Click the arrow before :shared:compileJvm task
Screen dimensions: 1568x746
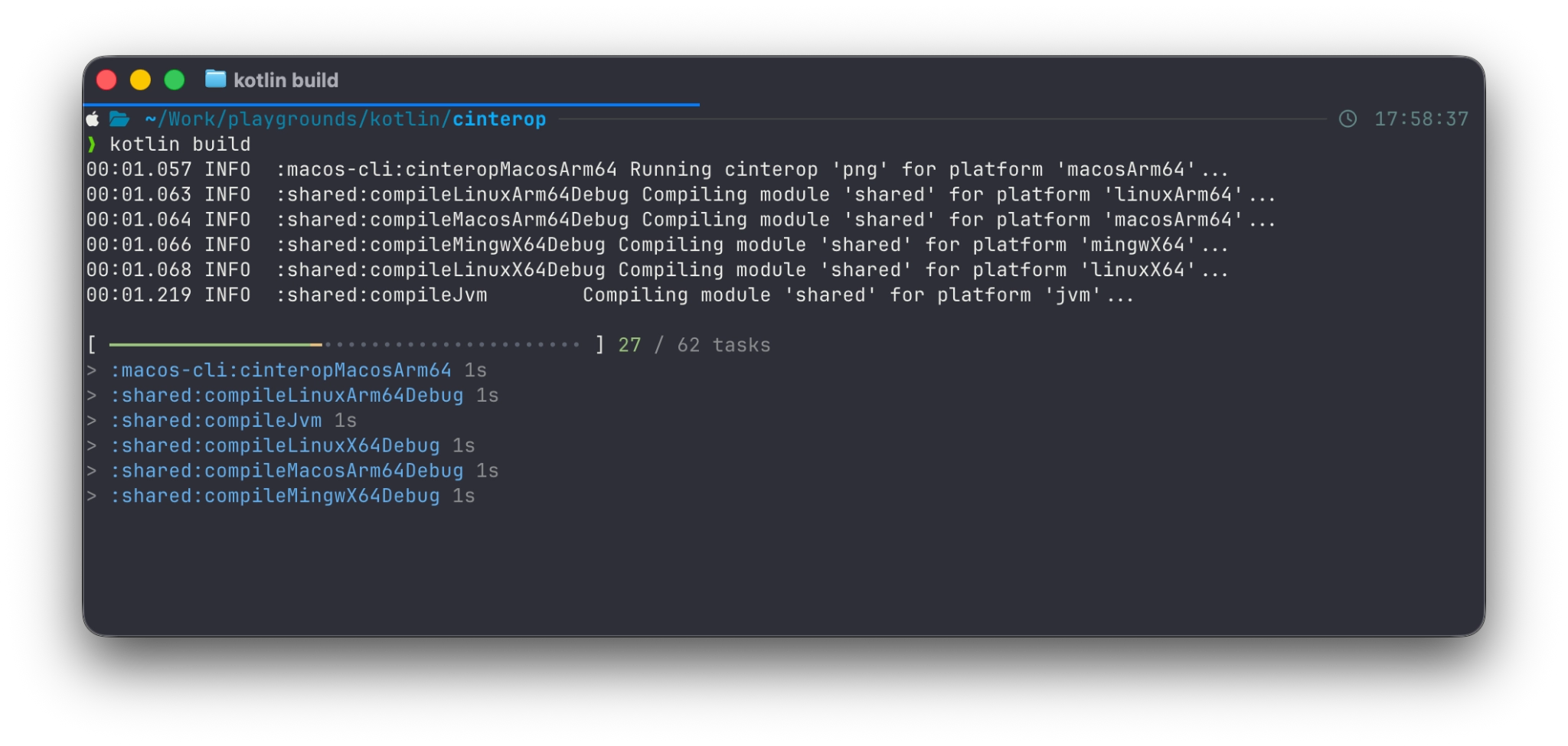tap(92, 421)
